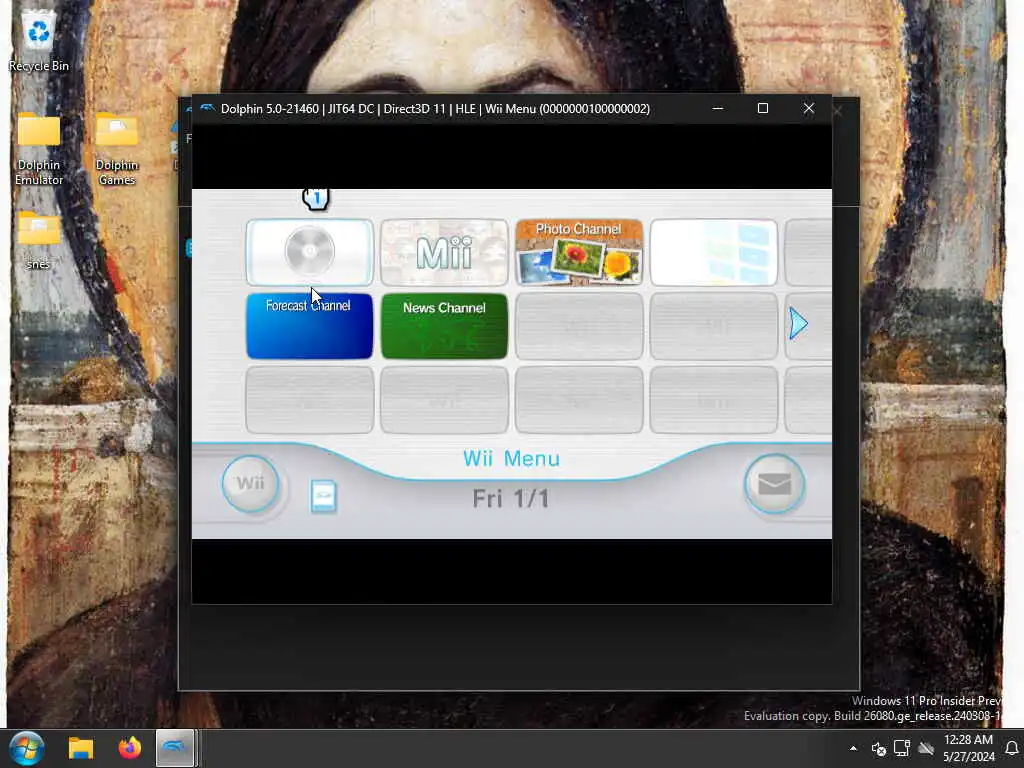Click the Fri 1/1 date text
This screenshot has height=768, width=1024.
(x=511, y=499)
